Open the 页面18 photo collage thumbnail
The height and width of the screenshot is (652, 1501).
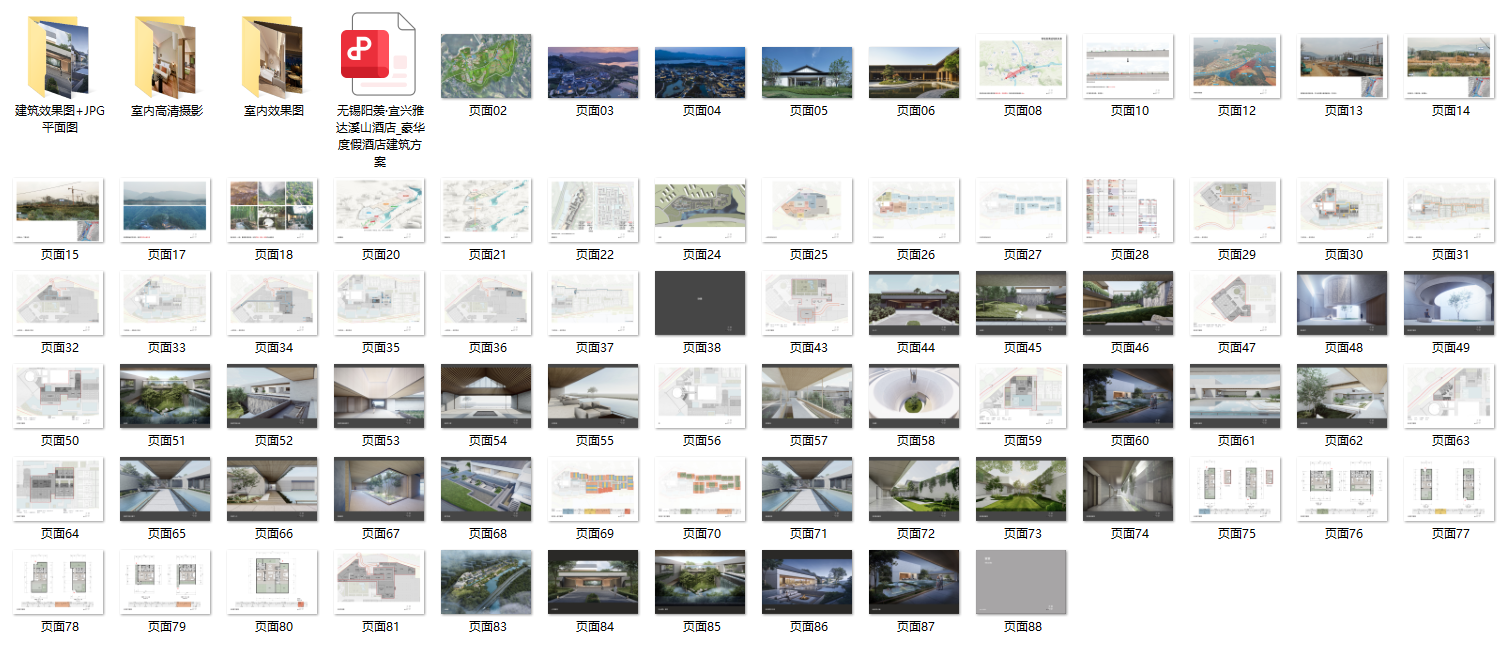(272, 208)
